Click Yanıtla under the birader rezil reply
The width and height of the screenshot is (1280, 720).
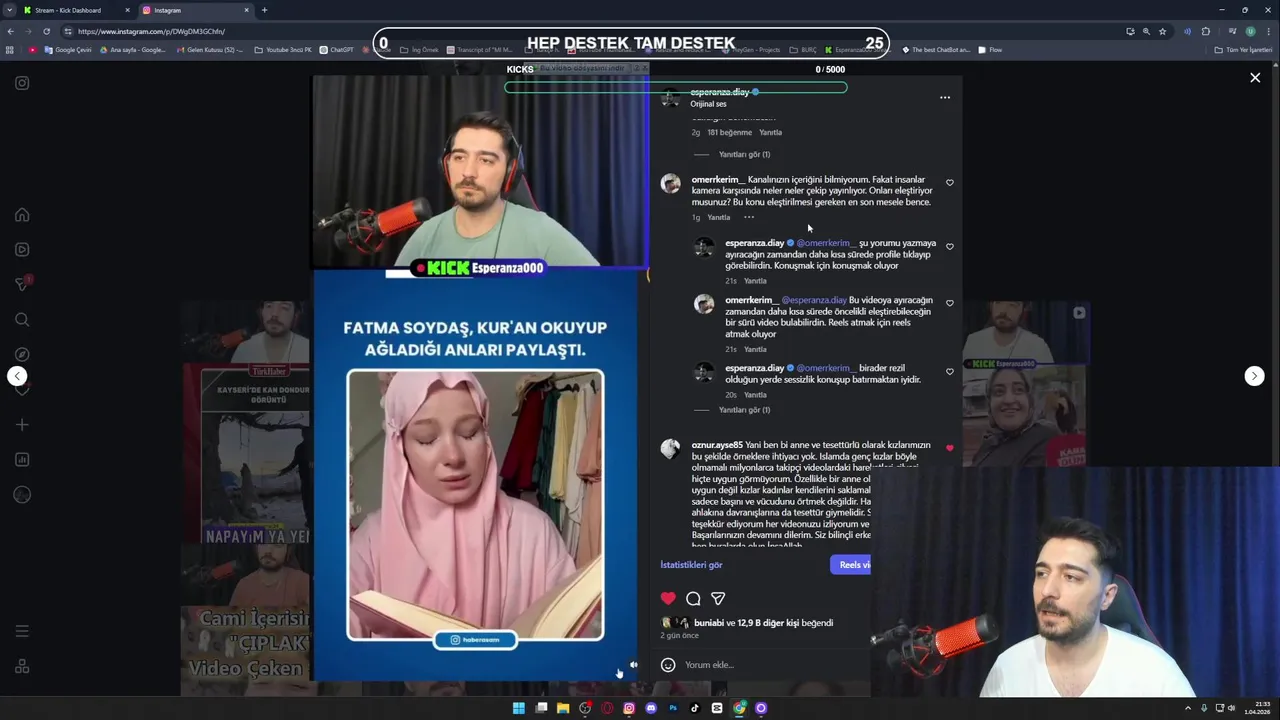[755, 395]
